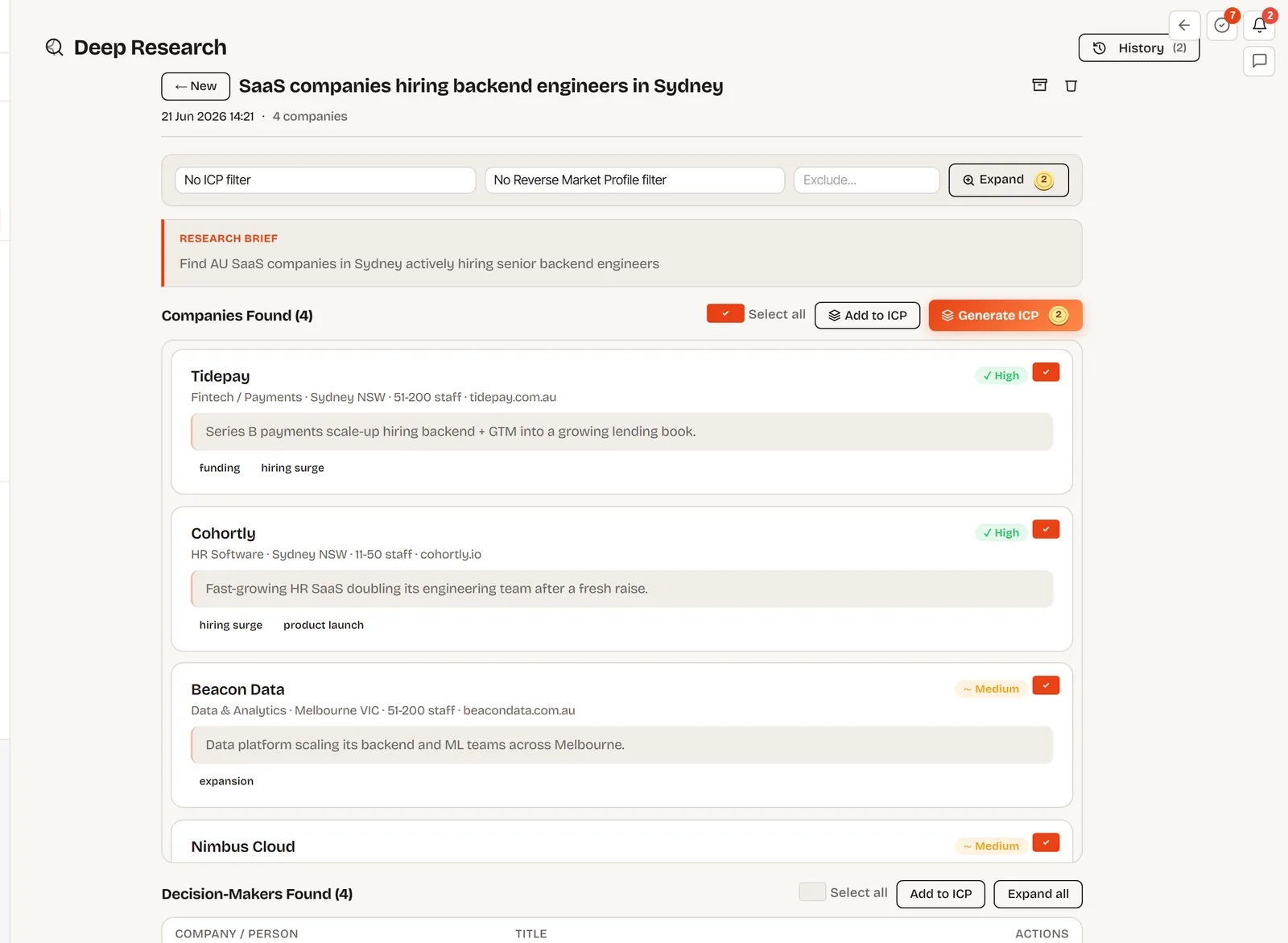Click the back arrow icon button
The image size is (1288, 943).
pyautogui.click(x=1184, y=26)
